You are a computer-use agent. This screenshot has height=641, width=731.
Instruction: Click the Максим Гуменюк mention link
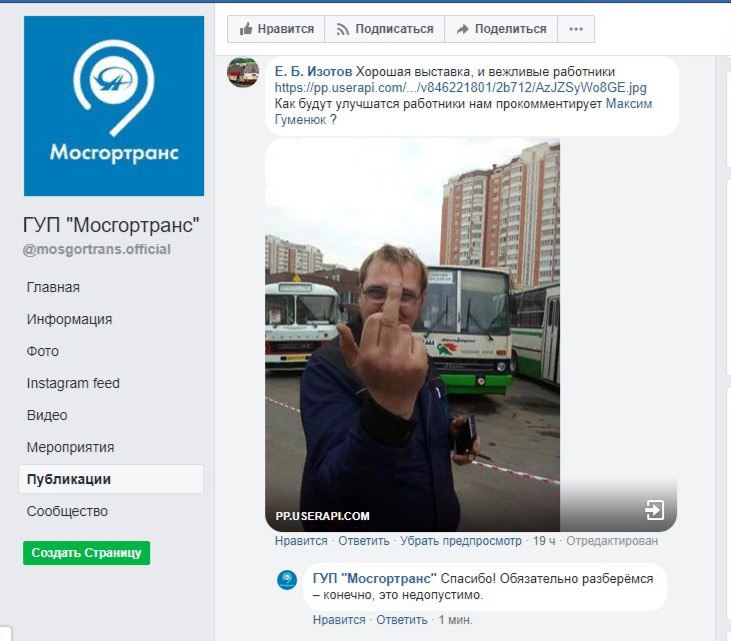click(463, 112)
